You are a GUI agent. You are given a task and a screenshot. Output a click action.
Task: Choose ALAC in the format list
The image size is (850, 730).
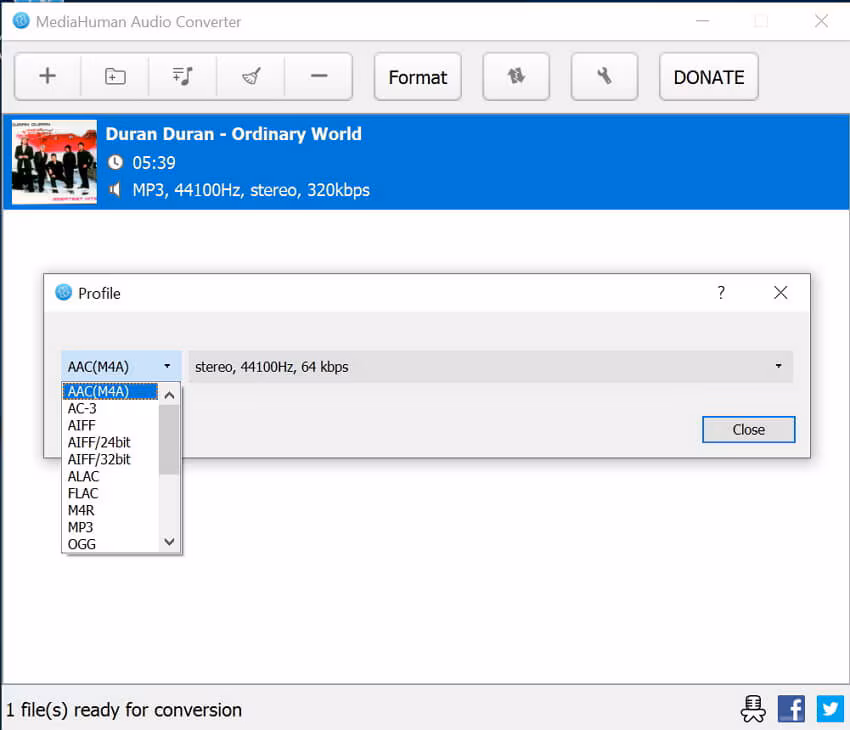click(110, 476)
